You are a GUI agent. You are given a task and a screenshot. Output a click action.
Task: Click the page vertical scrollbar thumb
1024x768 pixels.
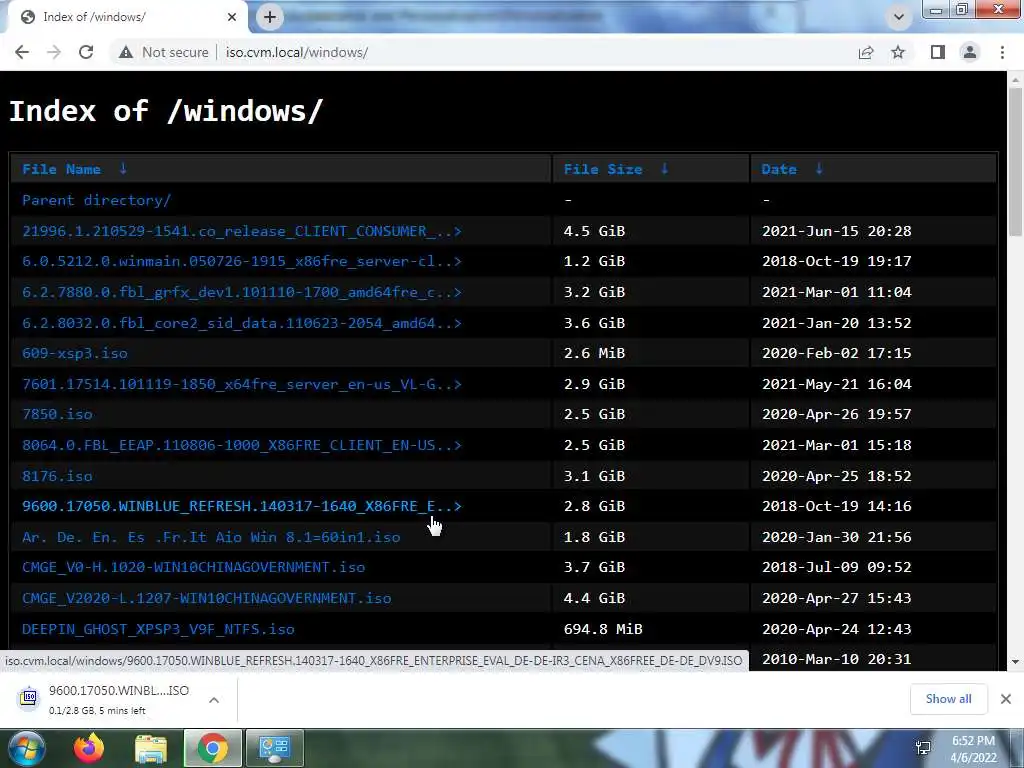click(x=1015, y=162)
